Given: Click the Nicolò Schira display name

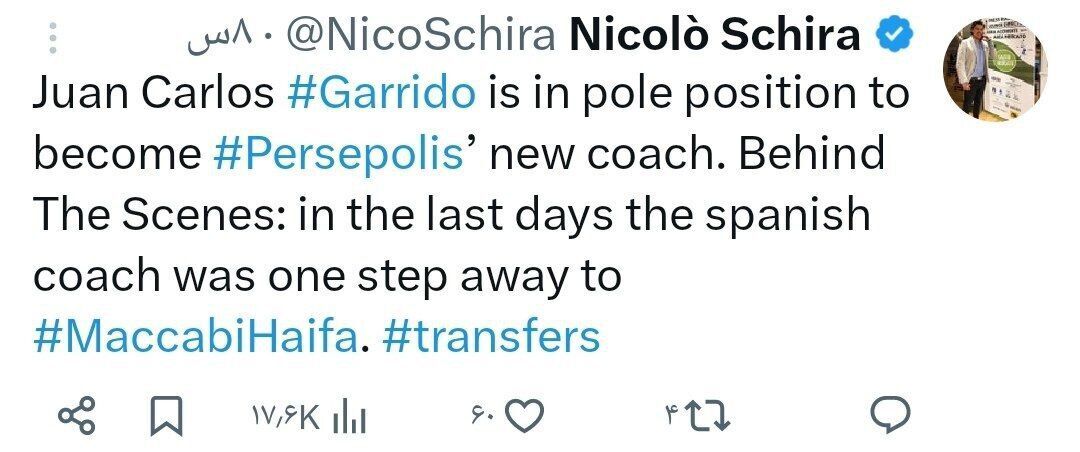Looking at the screenshot, I should [x=714, y=37].
